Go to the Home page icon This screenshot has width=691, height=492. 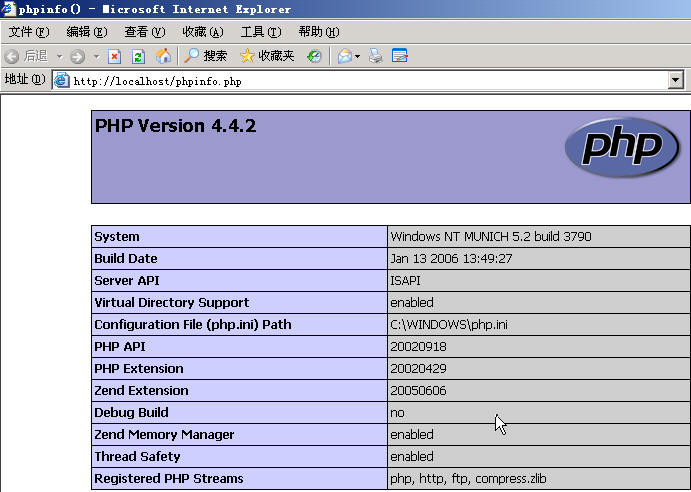[163, 56]
